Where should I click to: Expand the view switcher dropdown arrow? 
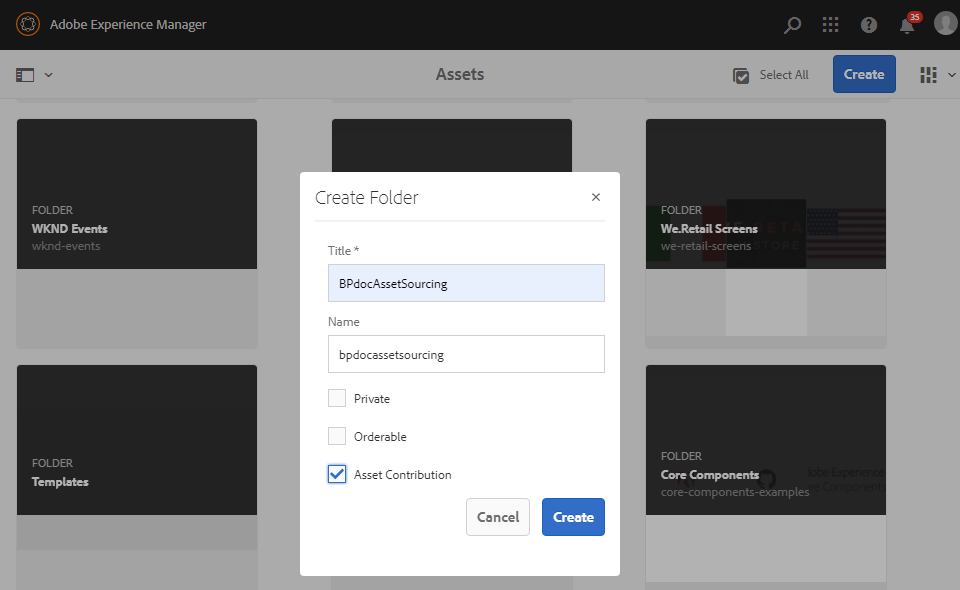point(951,75)
